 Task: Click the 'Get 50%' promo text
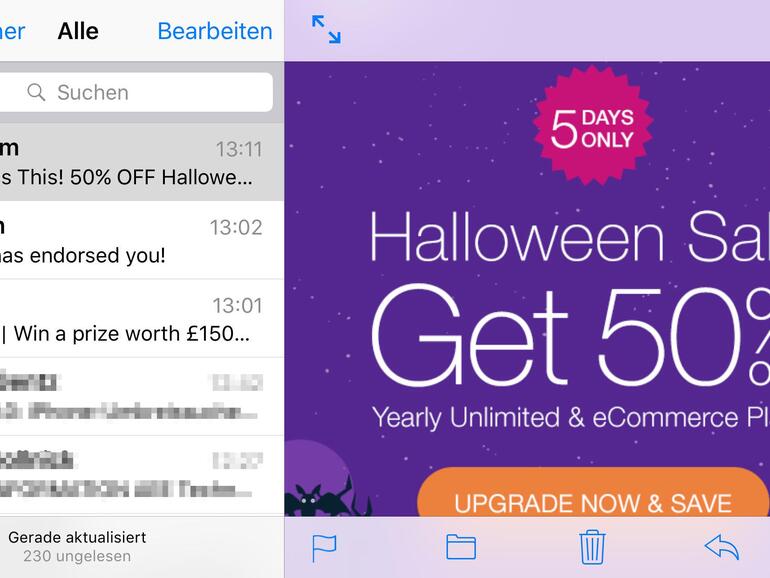click(x=570, y=336)
